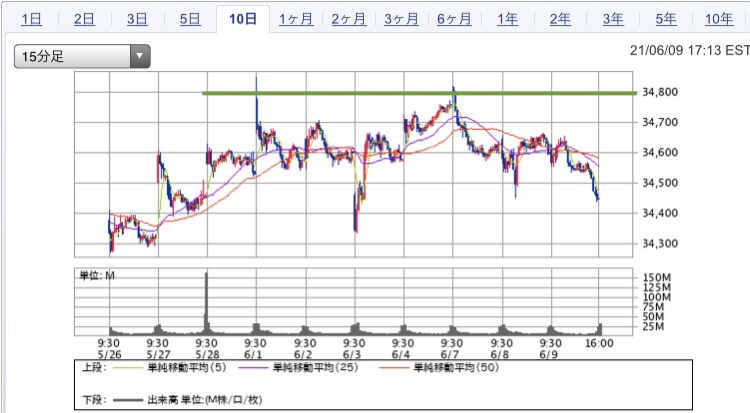
Task: Click the 単純移動平均(25) legend entry
Action: (x=316, y=368)
